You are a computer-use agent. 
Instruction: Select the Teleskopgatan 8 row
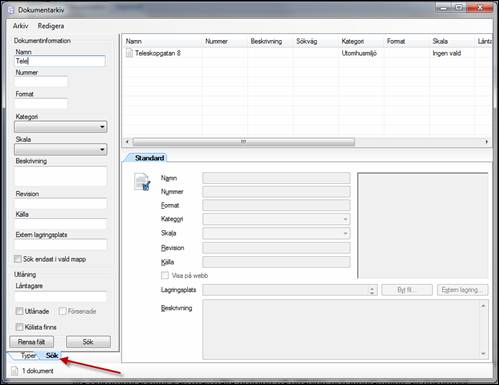coord(307,53)
